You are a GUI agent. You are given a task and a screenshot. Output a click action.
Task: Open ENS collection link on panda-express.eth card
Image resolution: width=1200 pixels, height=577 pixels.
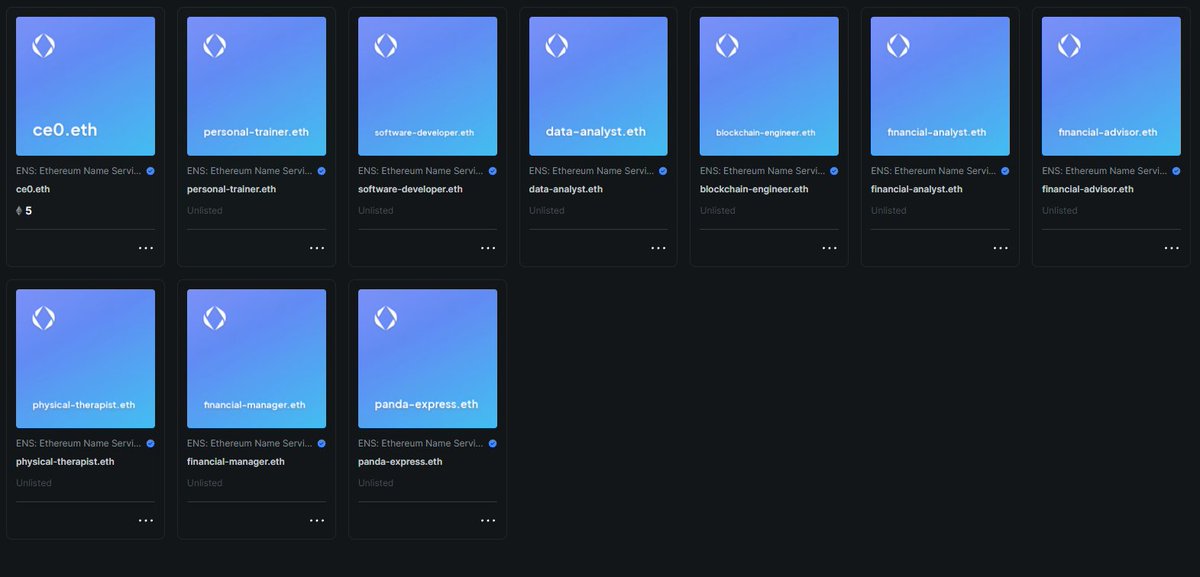tap(421, 443)
